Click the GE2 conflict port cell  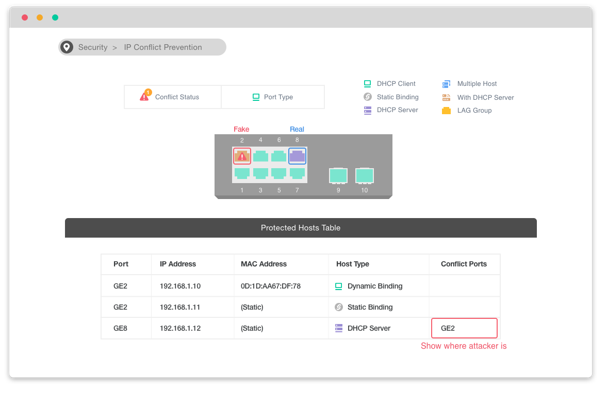coord(464,328)
